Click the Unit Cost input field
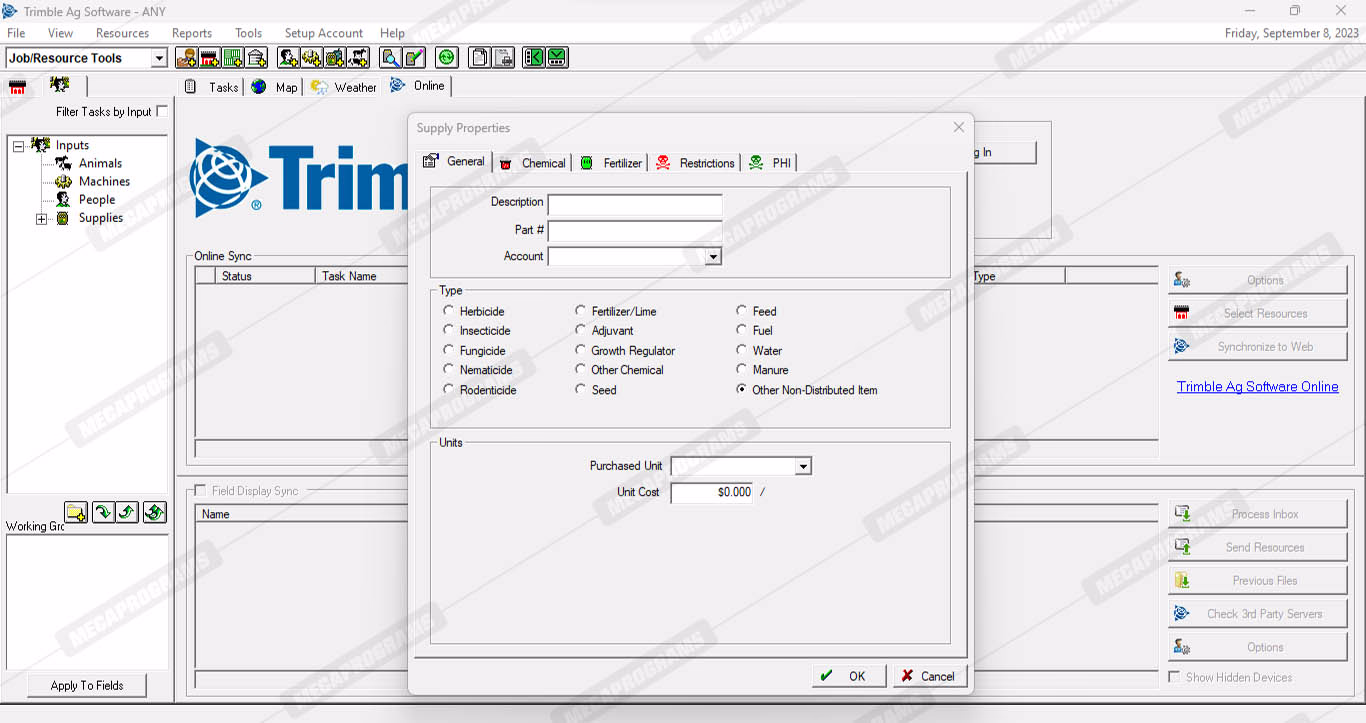 click(712, 492)
